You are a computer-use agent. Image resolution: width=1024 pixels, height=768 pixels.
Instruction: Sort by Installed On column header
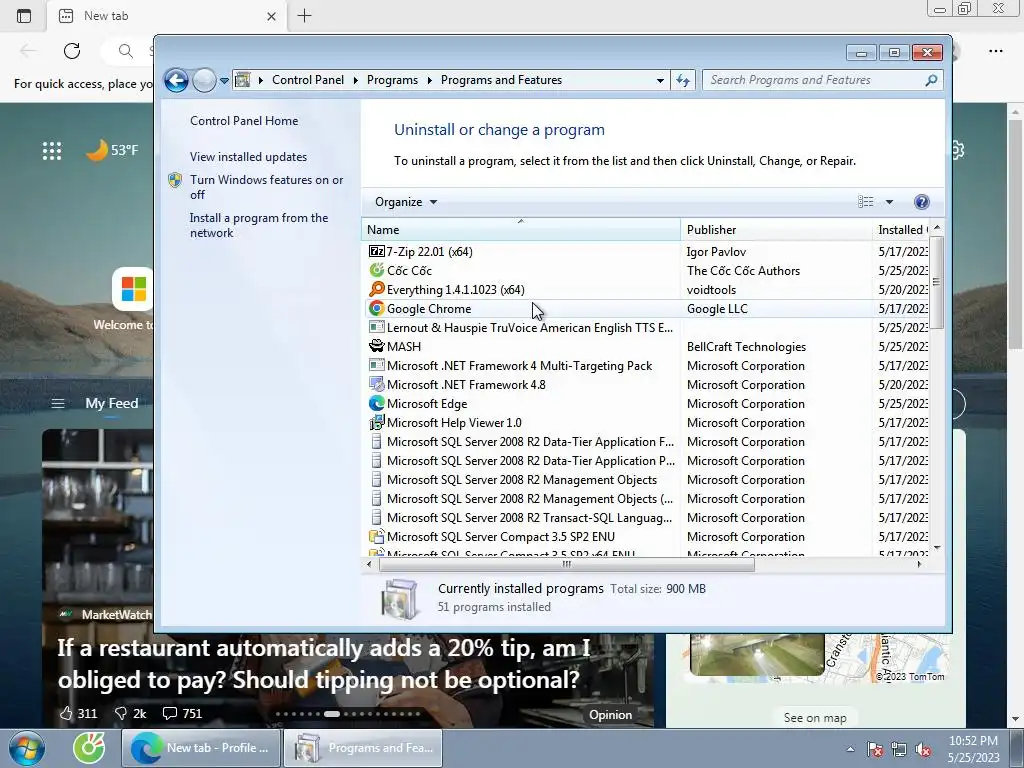tap(901, 229)
